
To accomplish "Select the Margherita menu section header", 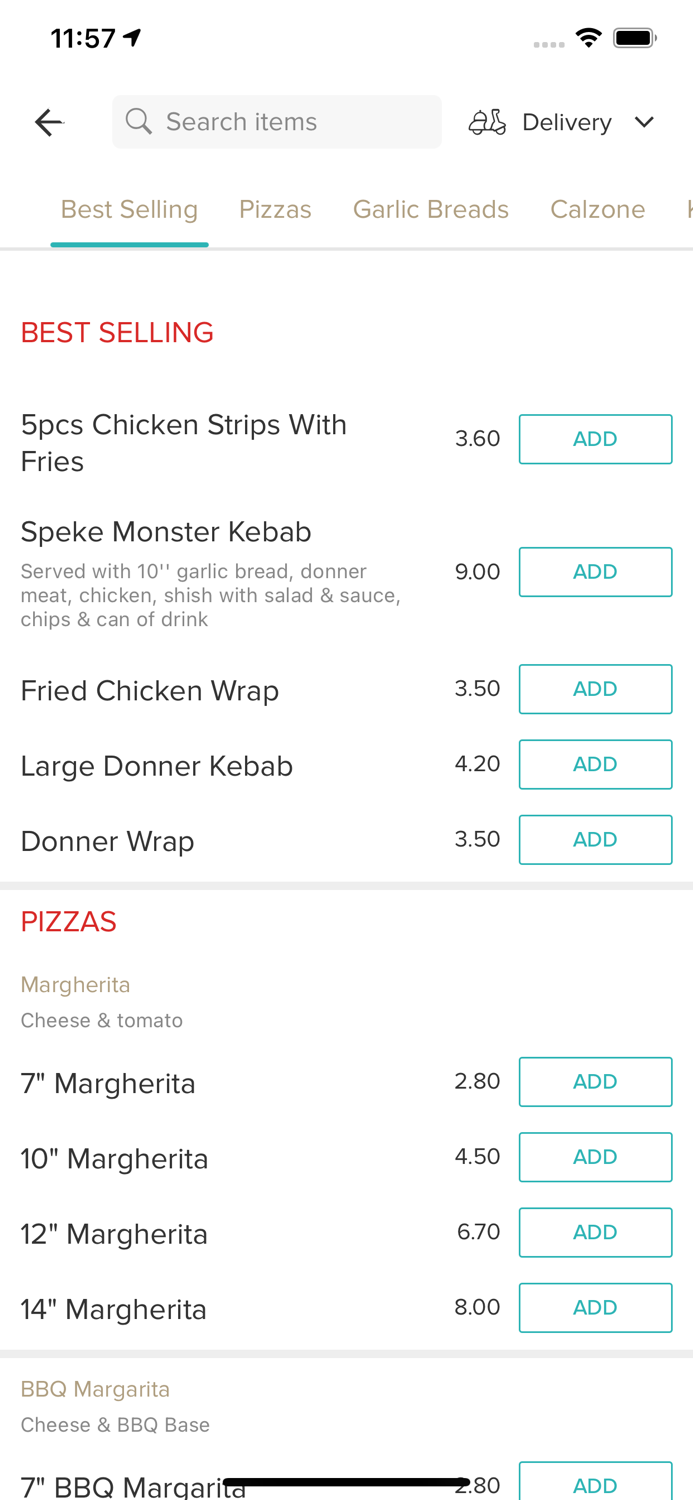I will [75, 984].
